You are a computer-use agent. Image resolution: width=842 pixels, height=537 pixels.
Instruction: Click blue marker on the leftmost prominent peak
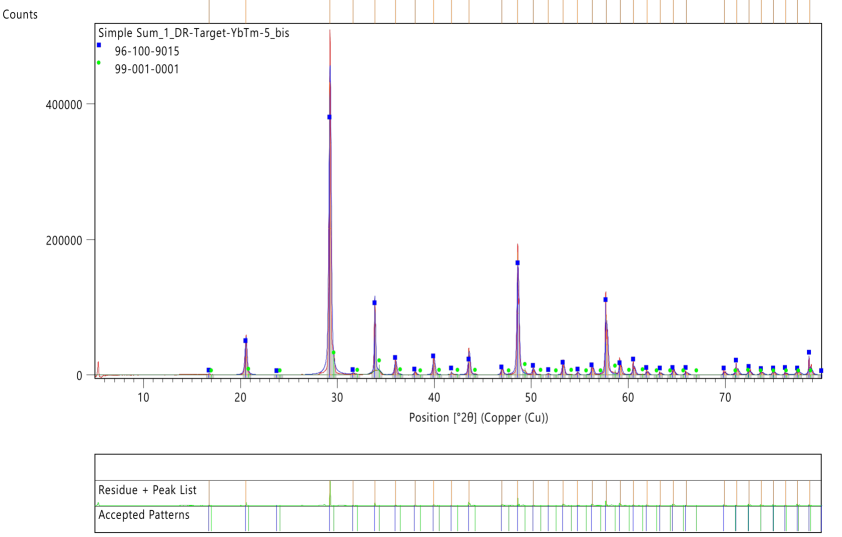coord(246,340)
